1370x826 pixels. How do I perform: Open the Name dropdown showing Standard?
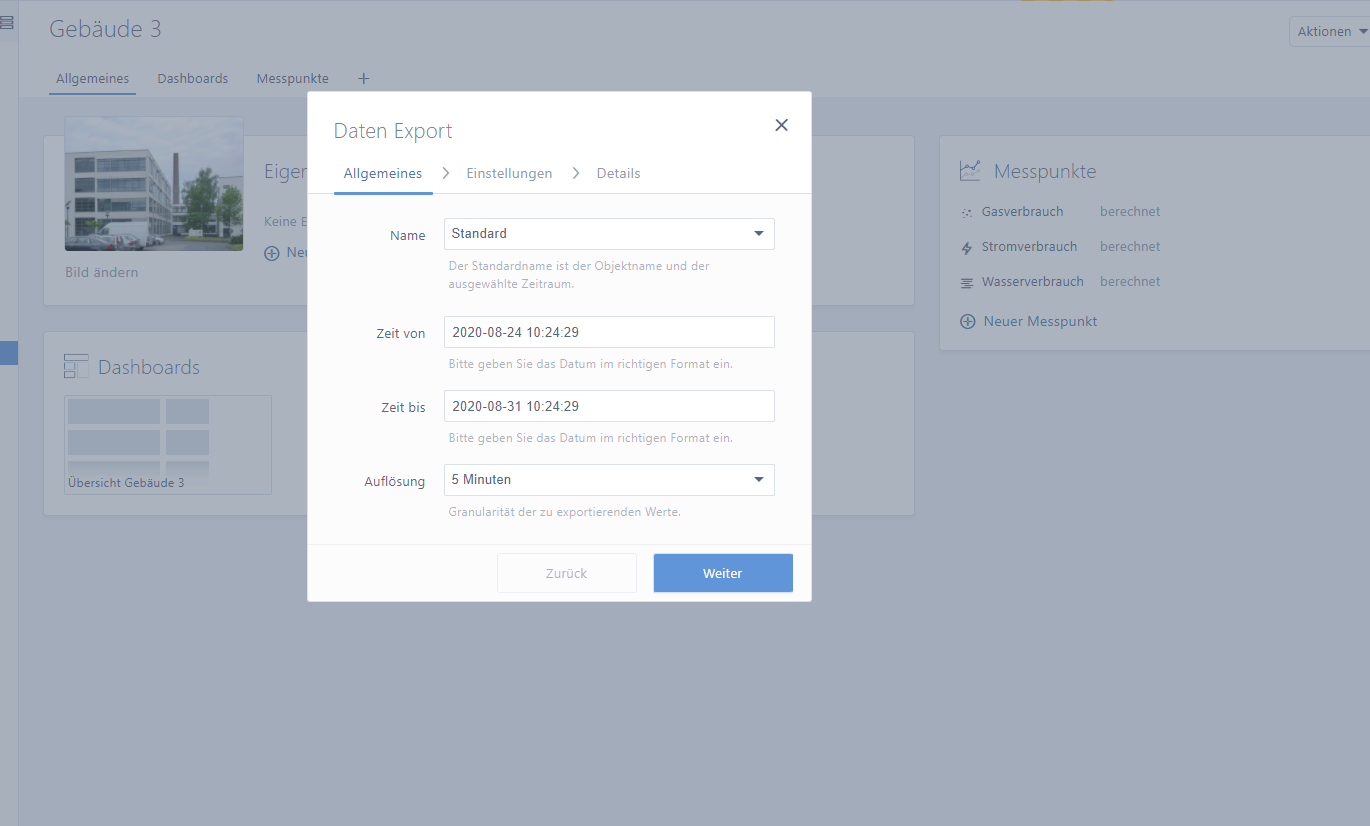coord(608,234)
